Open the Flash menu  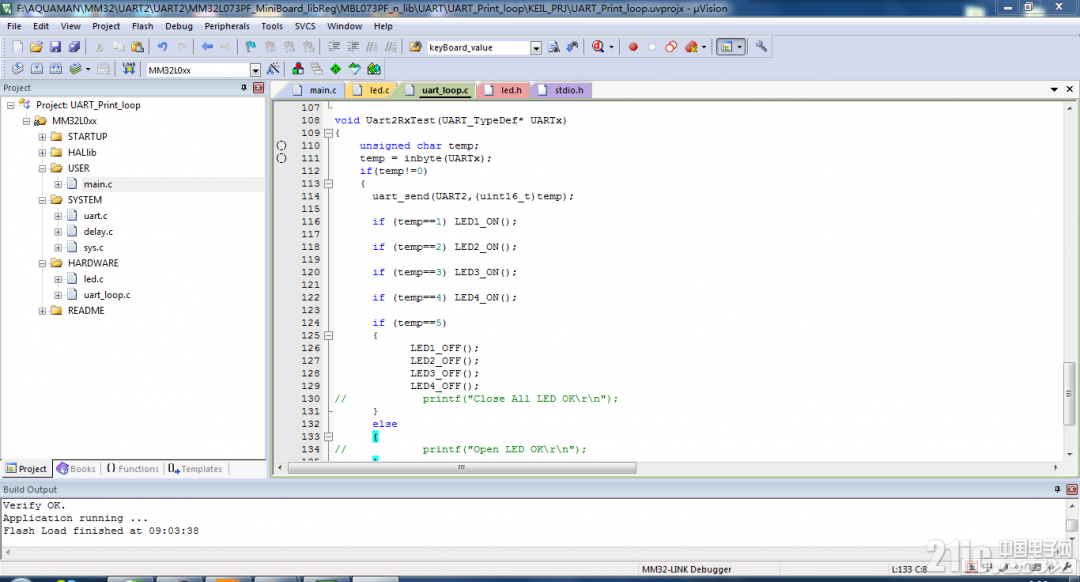(x=143, y=26)
